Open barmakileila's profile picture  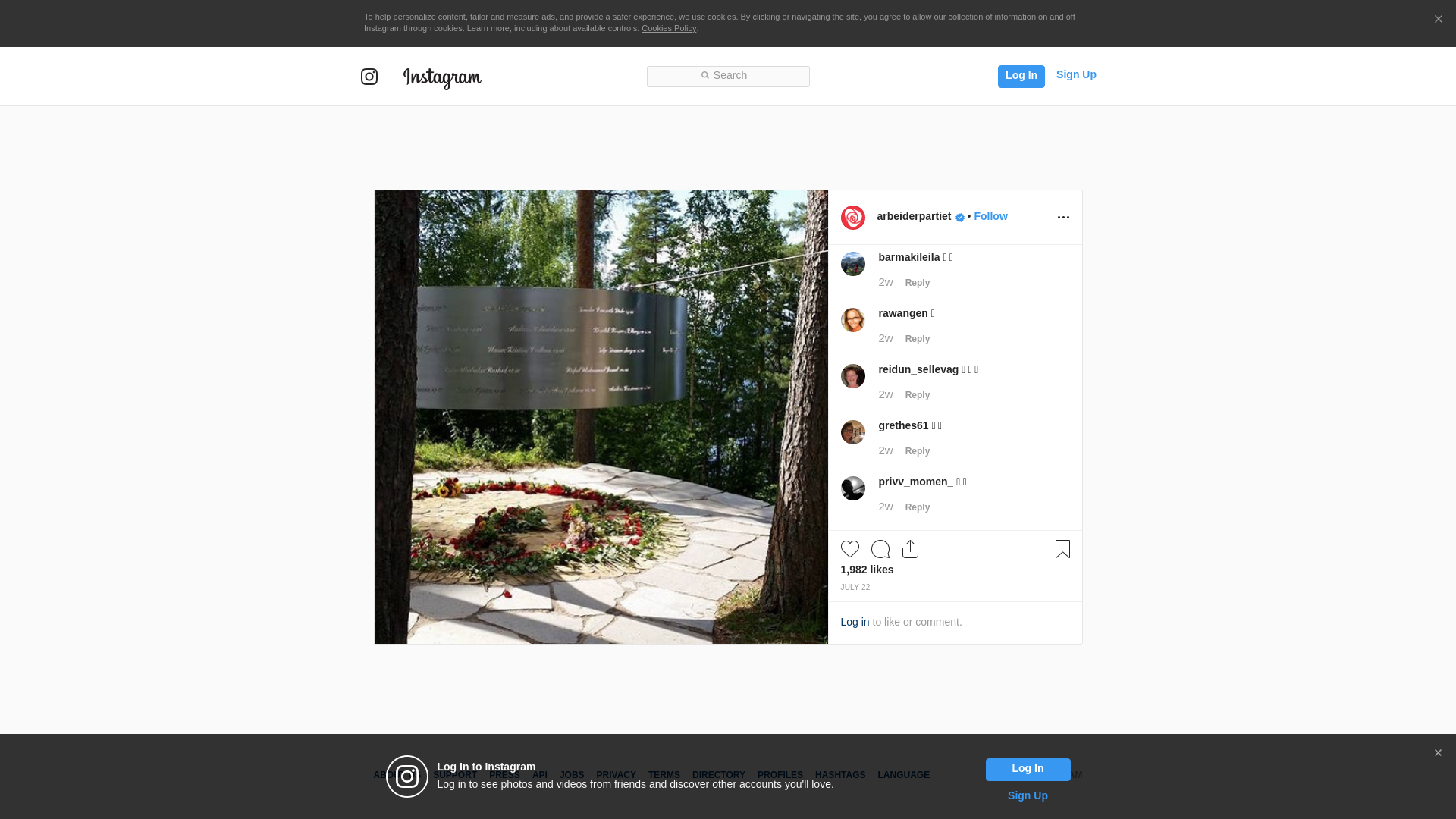(853, 264)
